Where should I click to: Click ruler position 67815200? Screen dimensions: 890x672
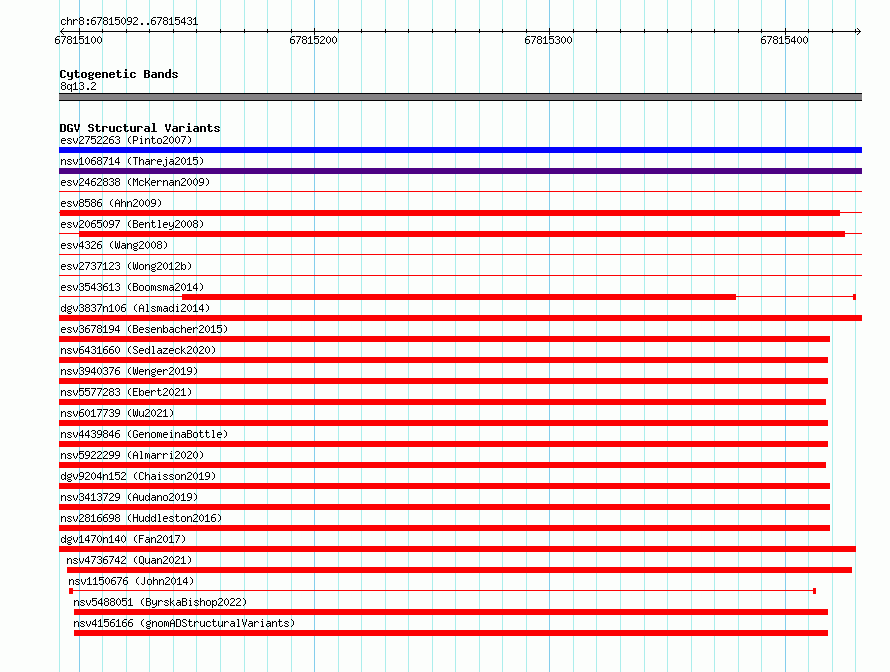tap(313, 40)
